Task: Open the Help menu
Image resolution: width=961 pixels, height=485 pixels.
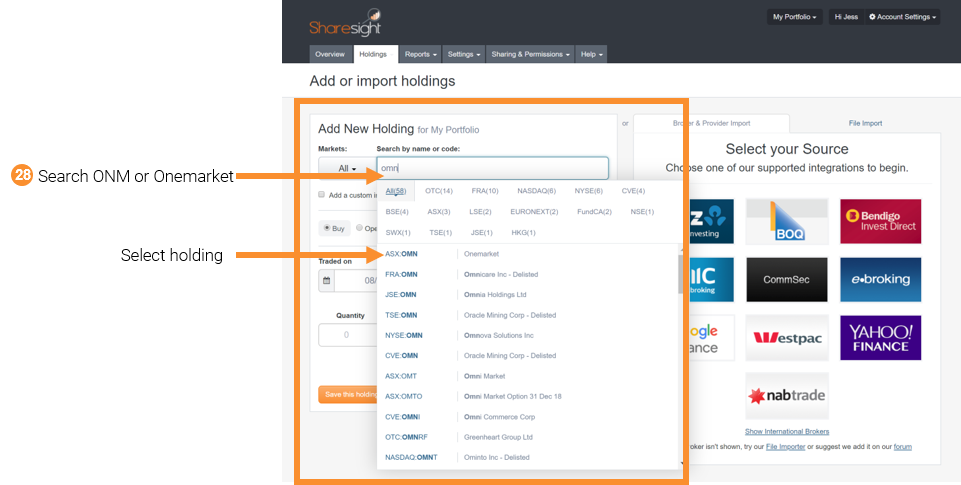Action: point(591,54)
